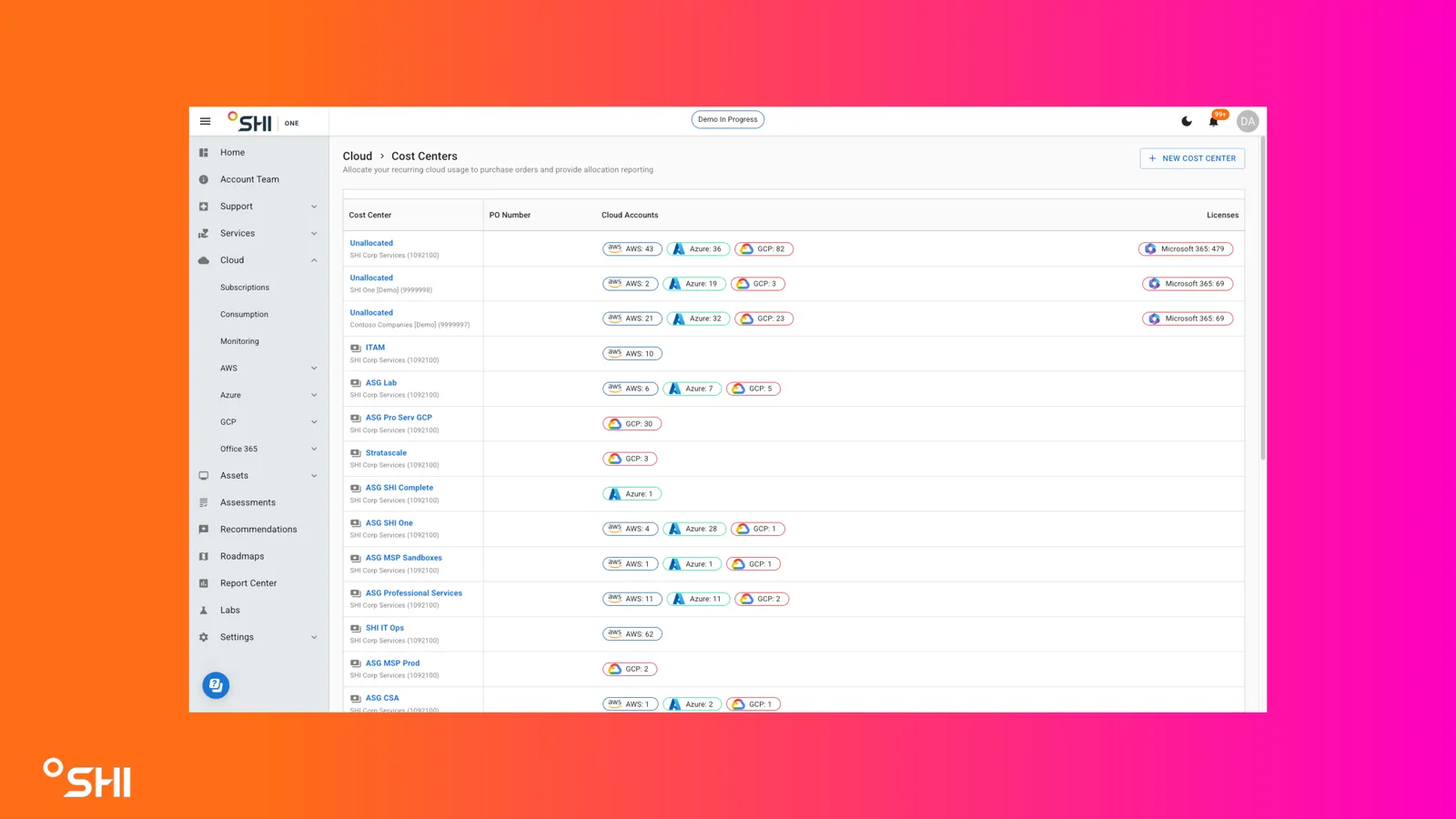Image resolution: width=1456 pixels, height=819 pixels.
Task: Click the New Cost Center button
Action: pos(1192,158)
